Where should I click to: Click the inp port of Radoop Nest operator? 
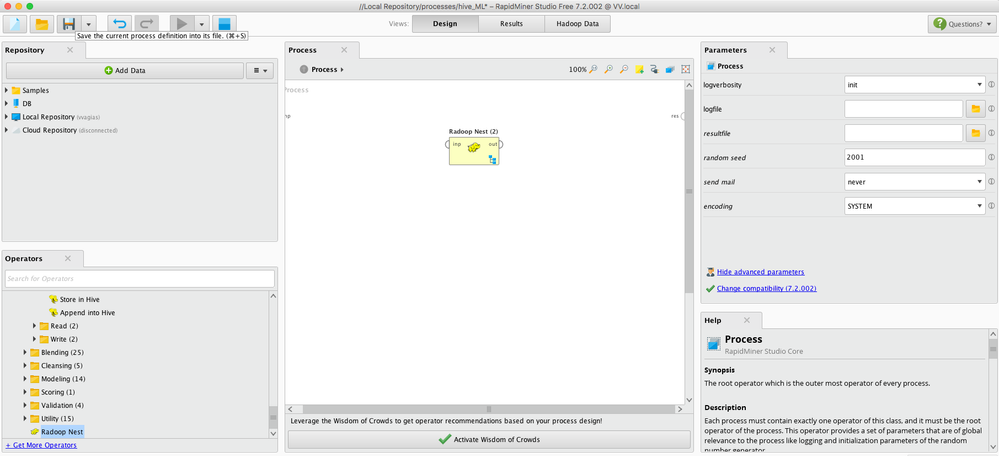pyautogui.click(x=448, y=145)
